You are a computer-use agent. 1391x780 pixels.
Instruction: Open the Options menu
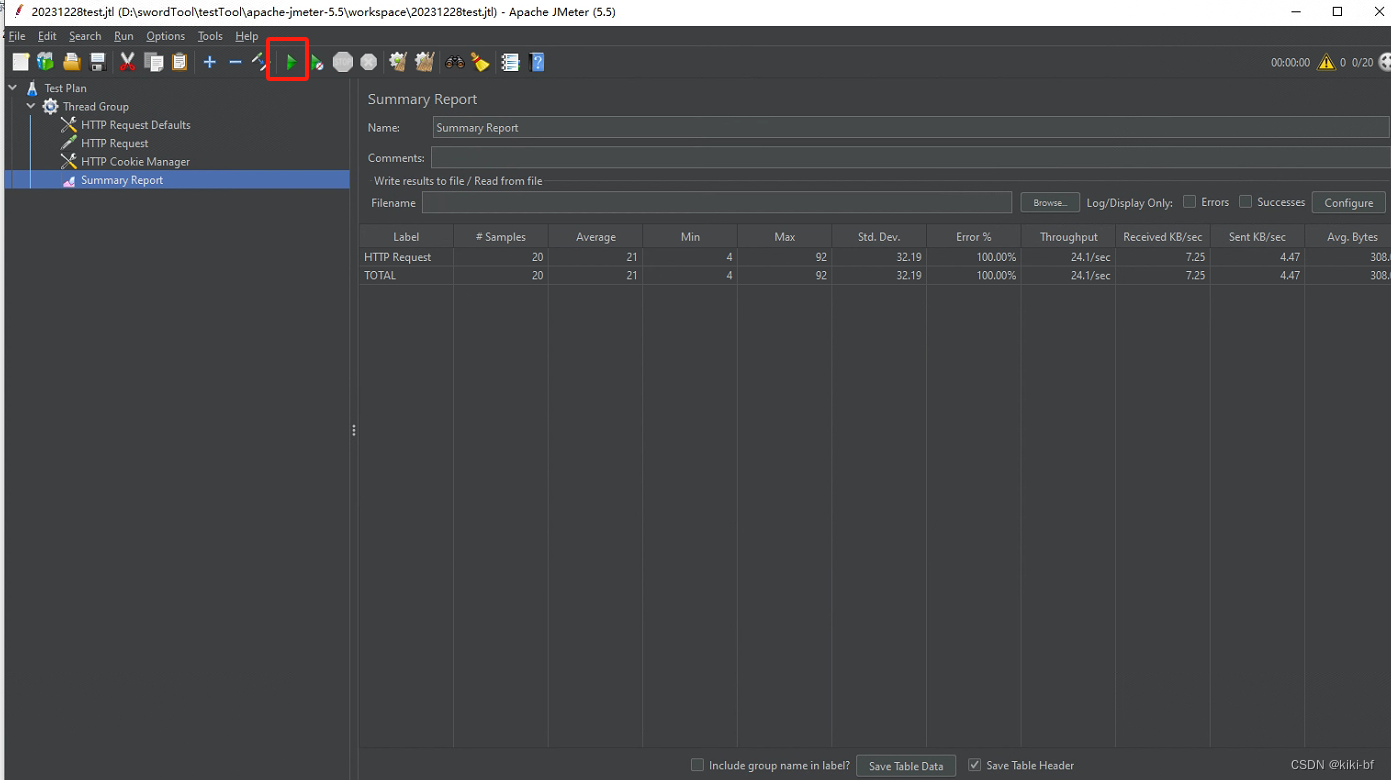(x=166, y=36)
